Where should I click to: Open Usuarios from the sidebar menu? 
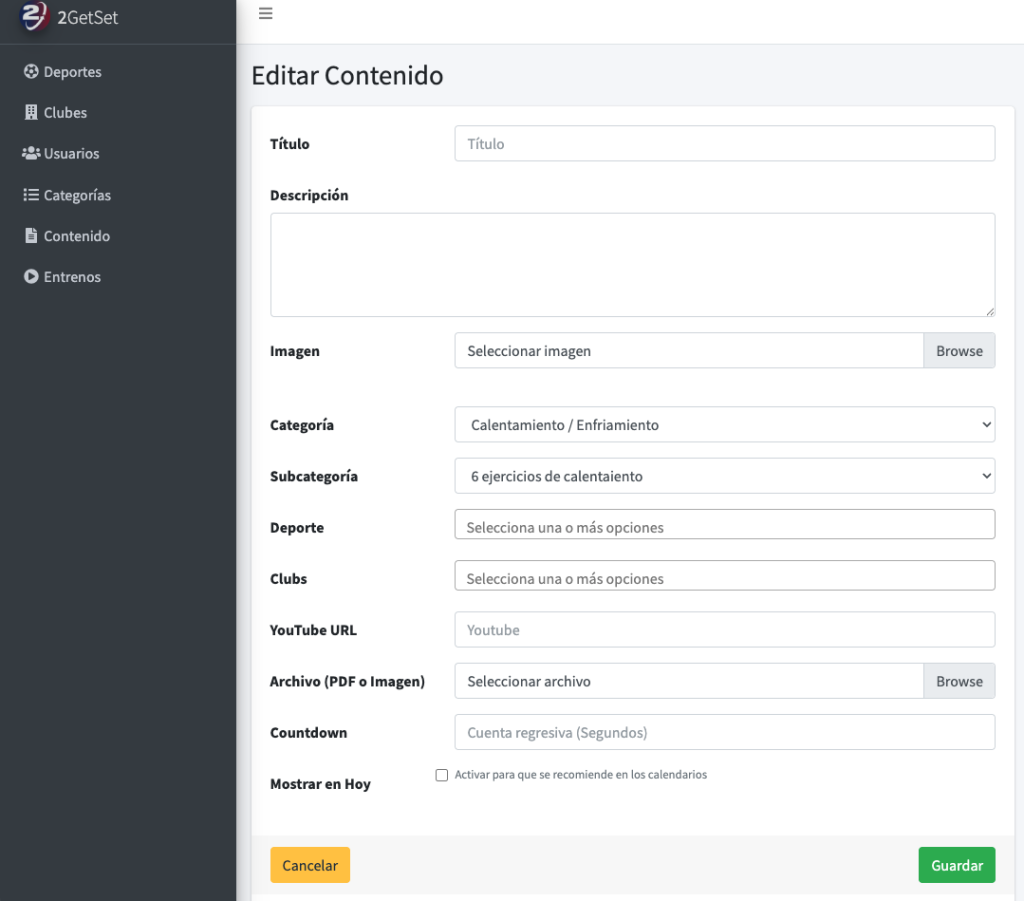click(x=71, y=154)
